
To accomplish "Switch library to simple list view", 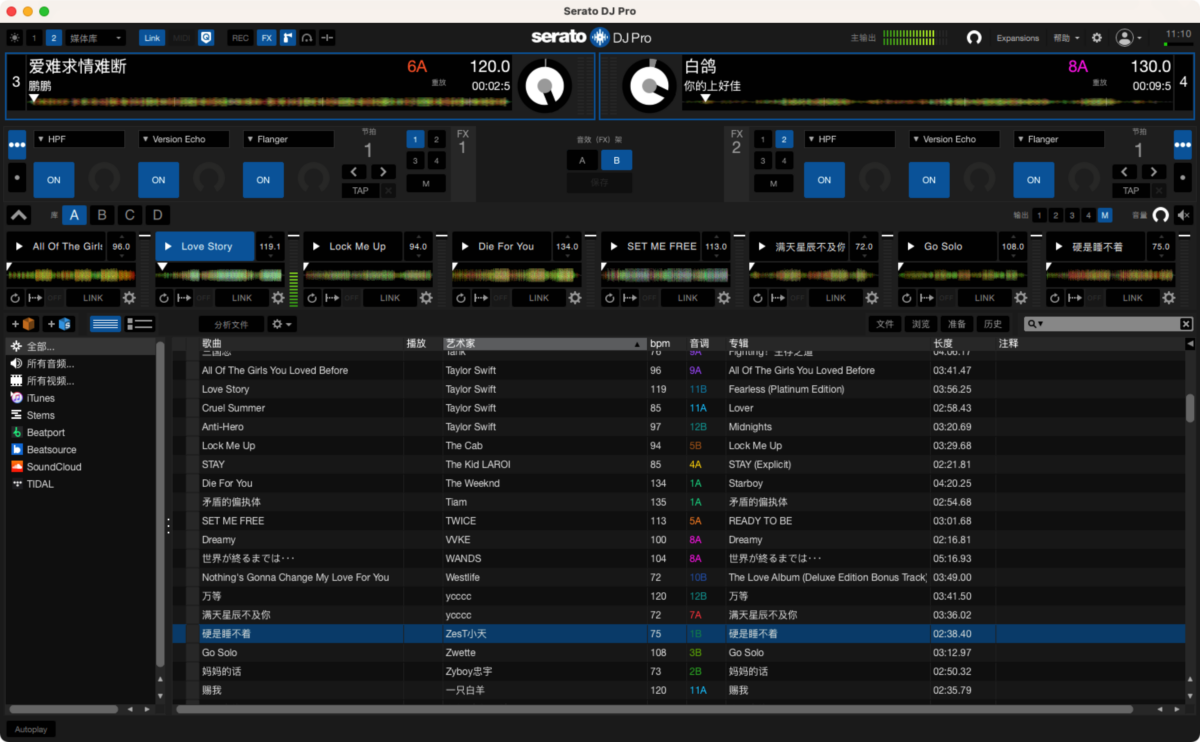I will point(105,324).
